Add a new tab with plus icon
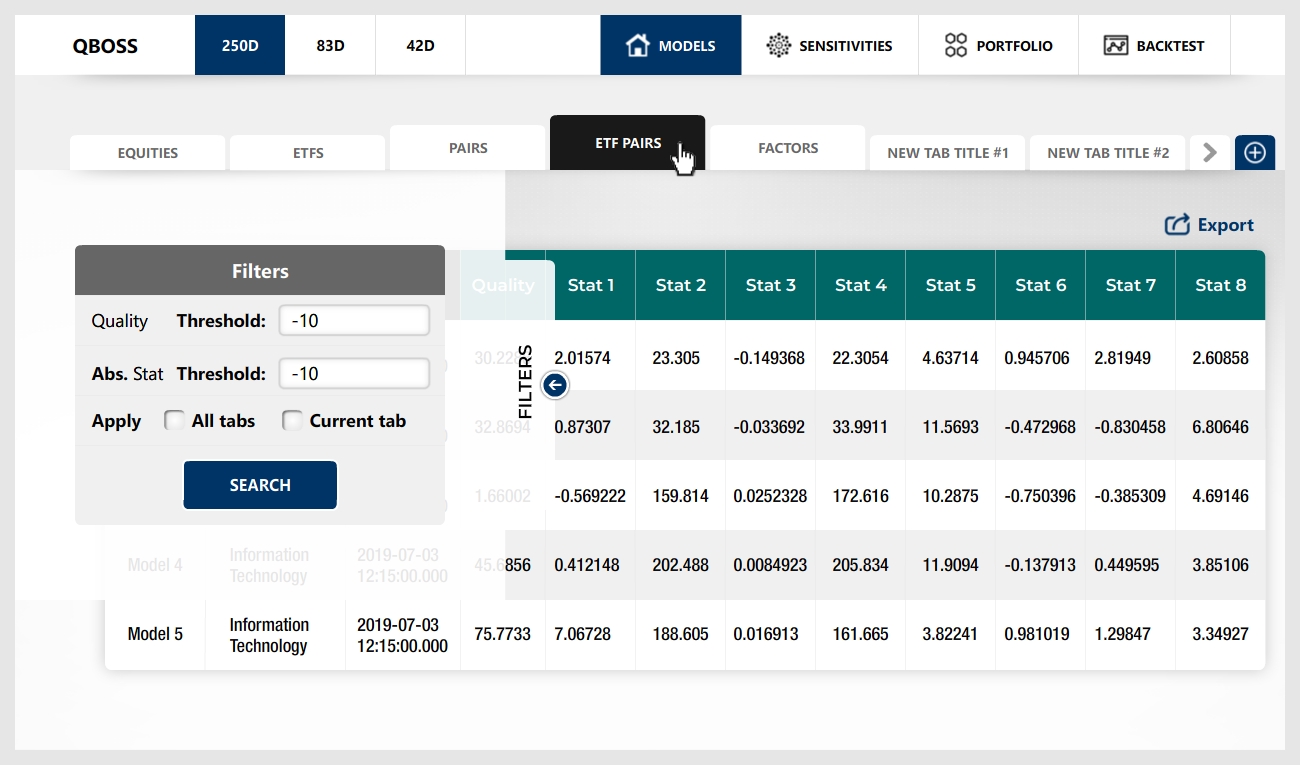 click(1255, 153)
